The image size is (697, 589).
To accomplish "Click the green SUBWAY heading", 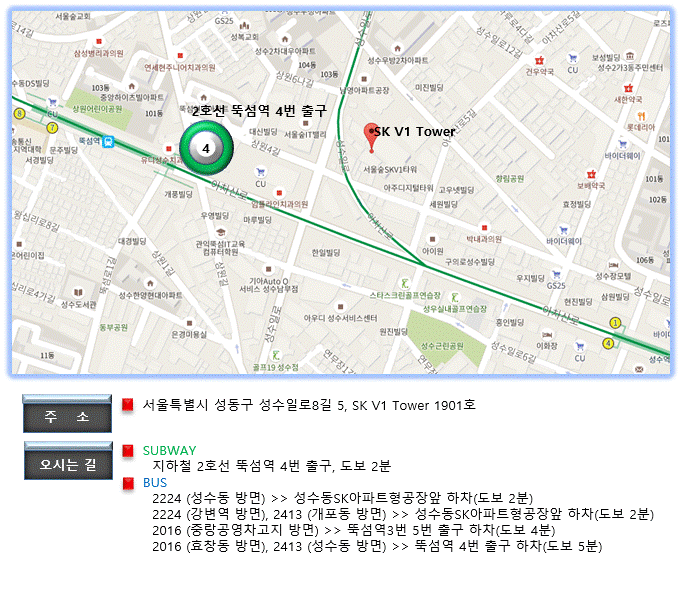I will (169, 451).
